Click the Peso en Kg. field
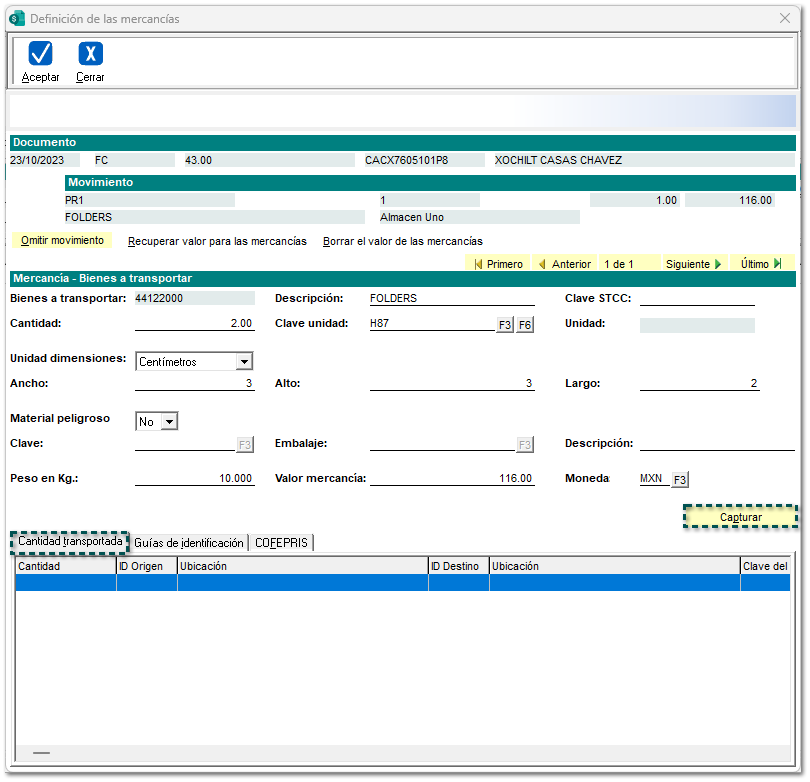810x782 pixels. (194, 479)
